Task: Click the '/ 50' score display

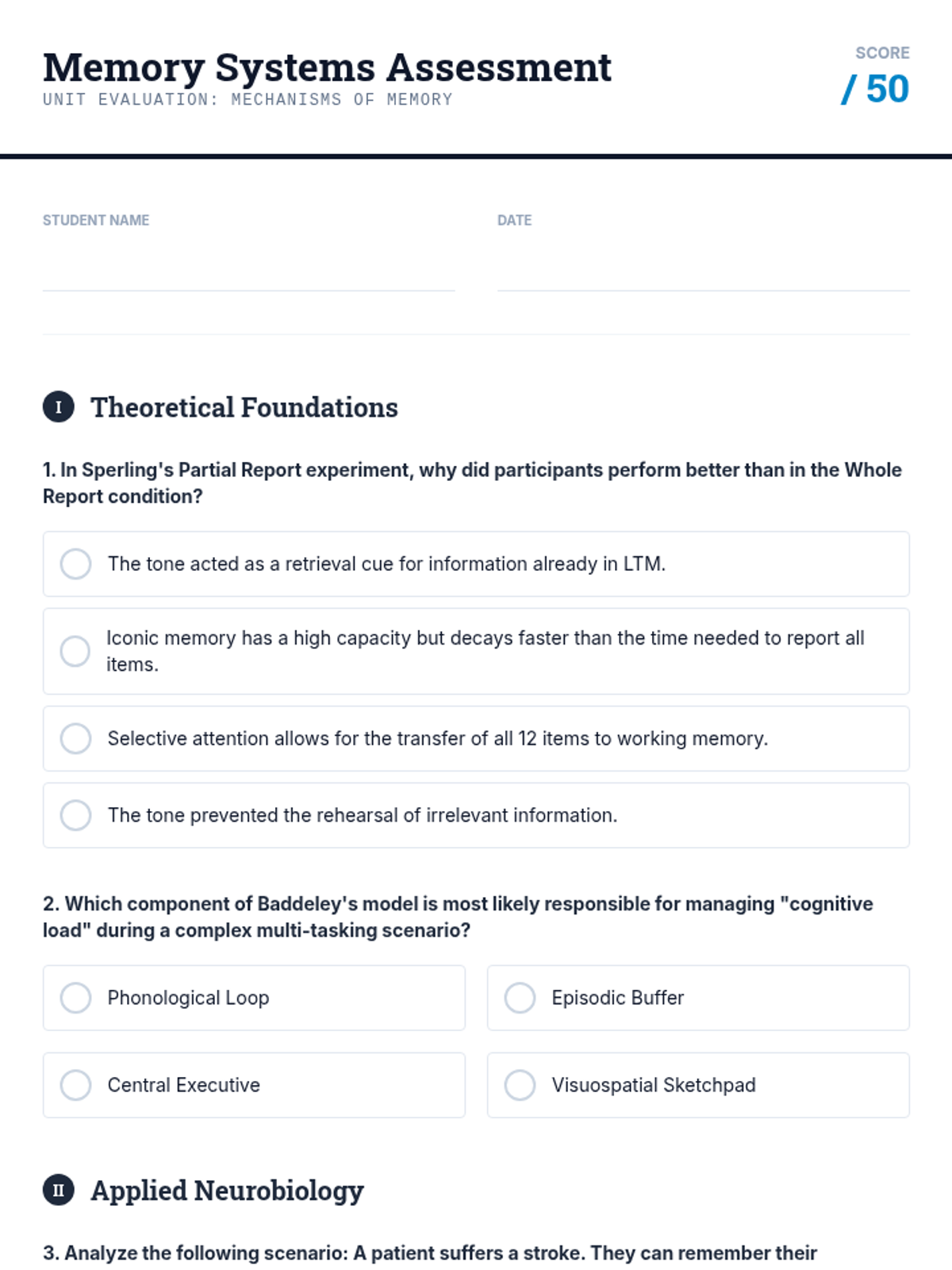Action: point(875,89)
